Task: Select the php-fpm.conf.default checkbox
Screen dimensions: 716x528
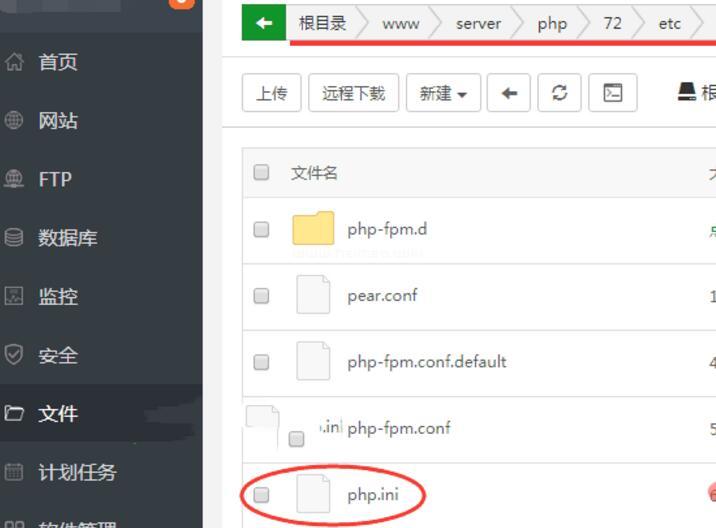Action: pos(261,362)
